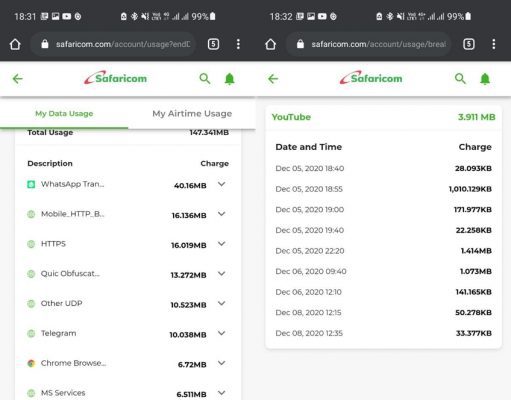The width and height of the screenshot is (511, 400).
Task: Expand Chrome Browser usage row
Action: point(222,363)
